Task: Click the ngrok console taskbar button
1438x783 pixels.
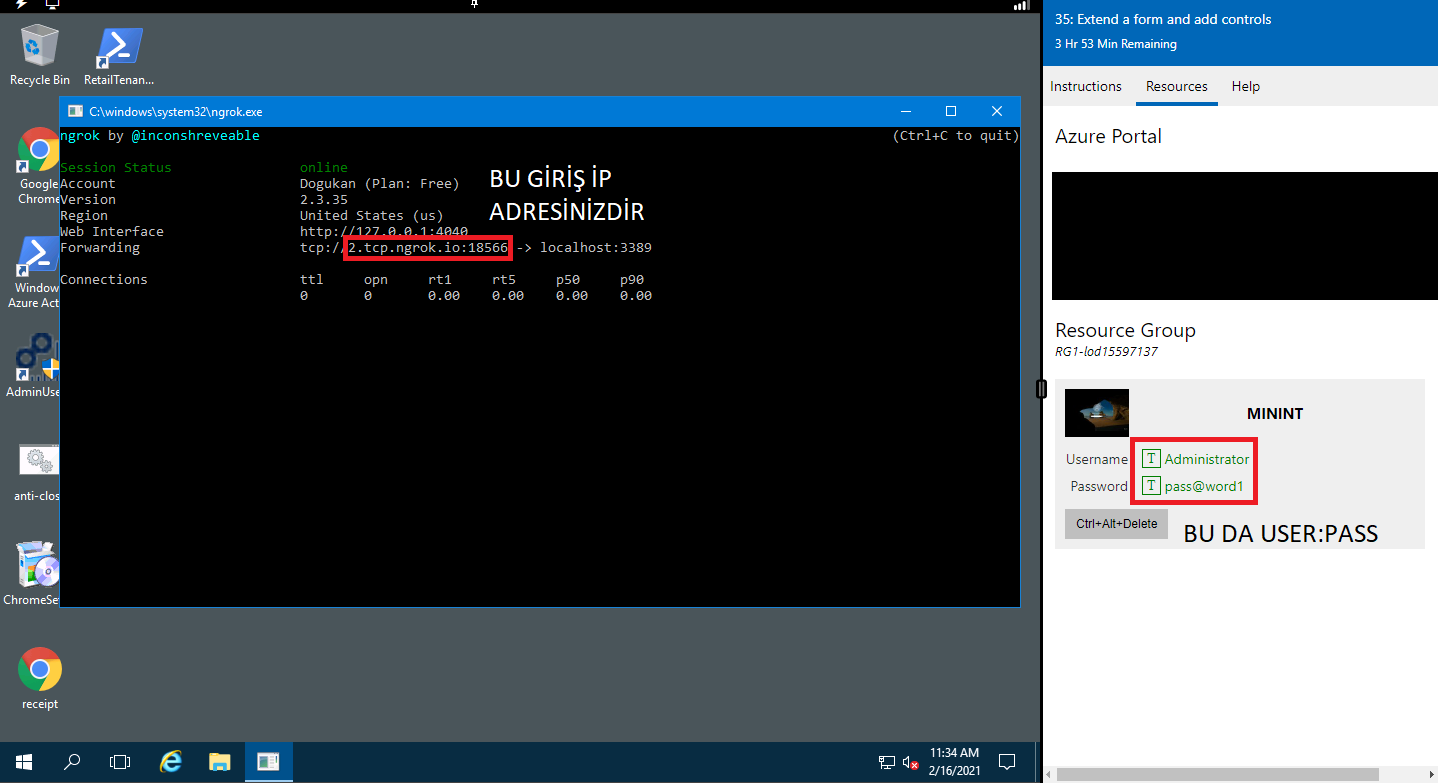Action: click(x=268, y=762)
